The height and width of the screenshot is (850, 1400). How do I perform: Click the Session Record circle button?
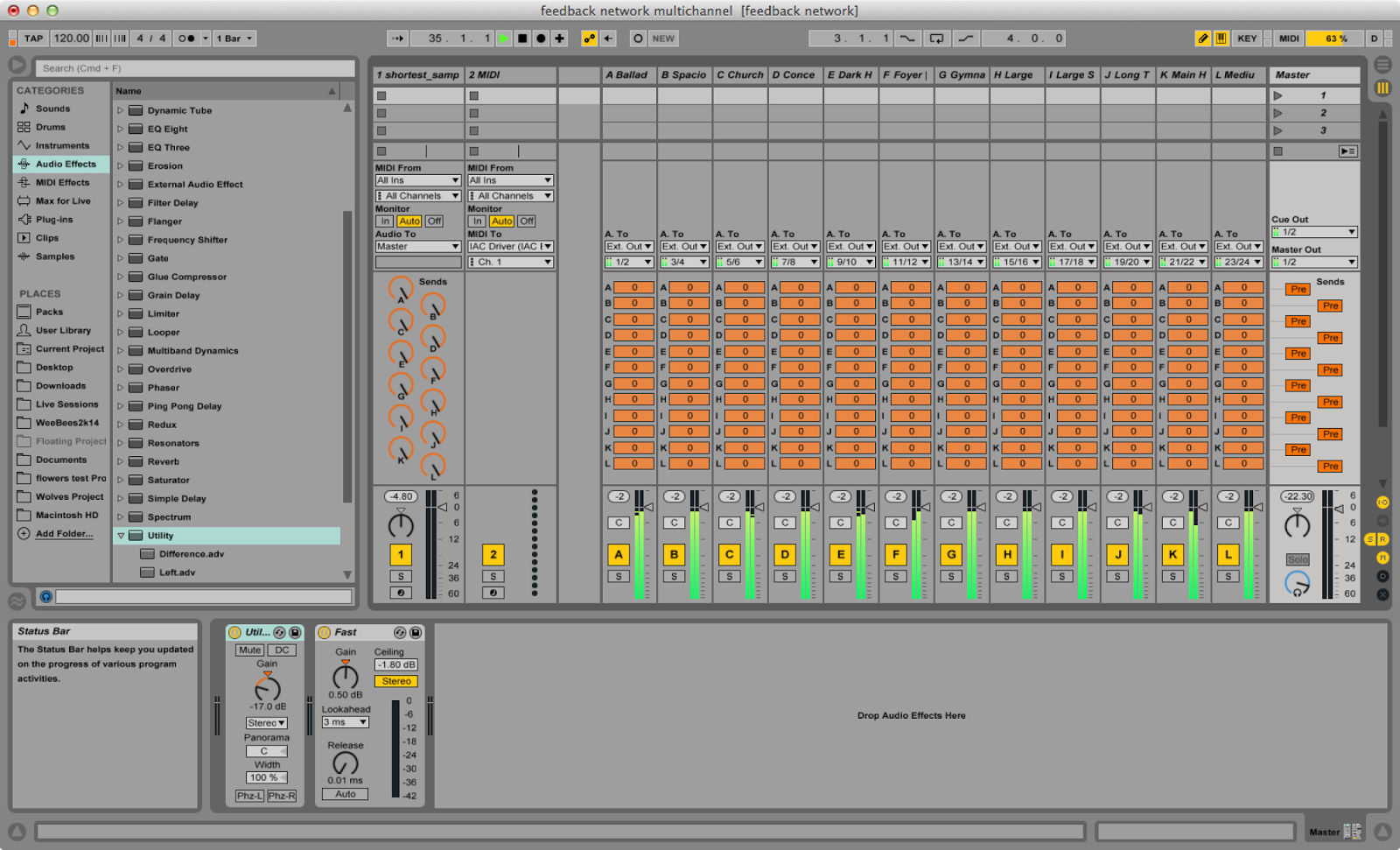coord(638,39)
